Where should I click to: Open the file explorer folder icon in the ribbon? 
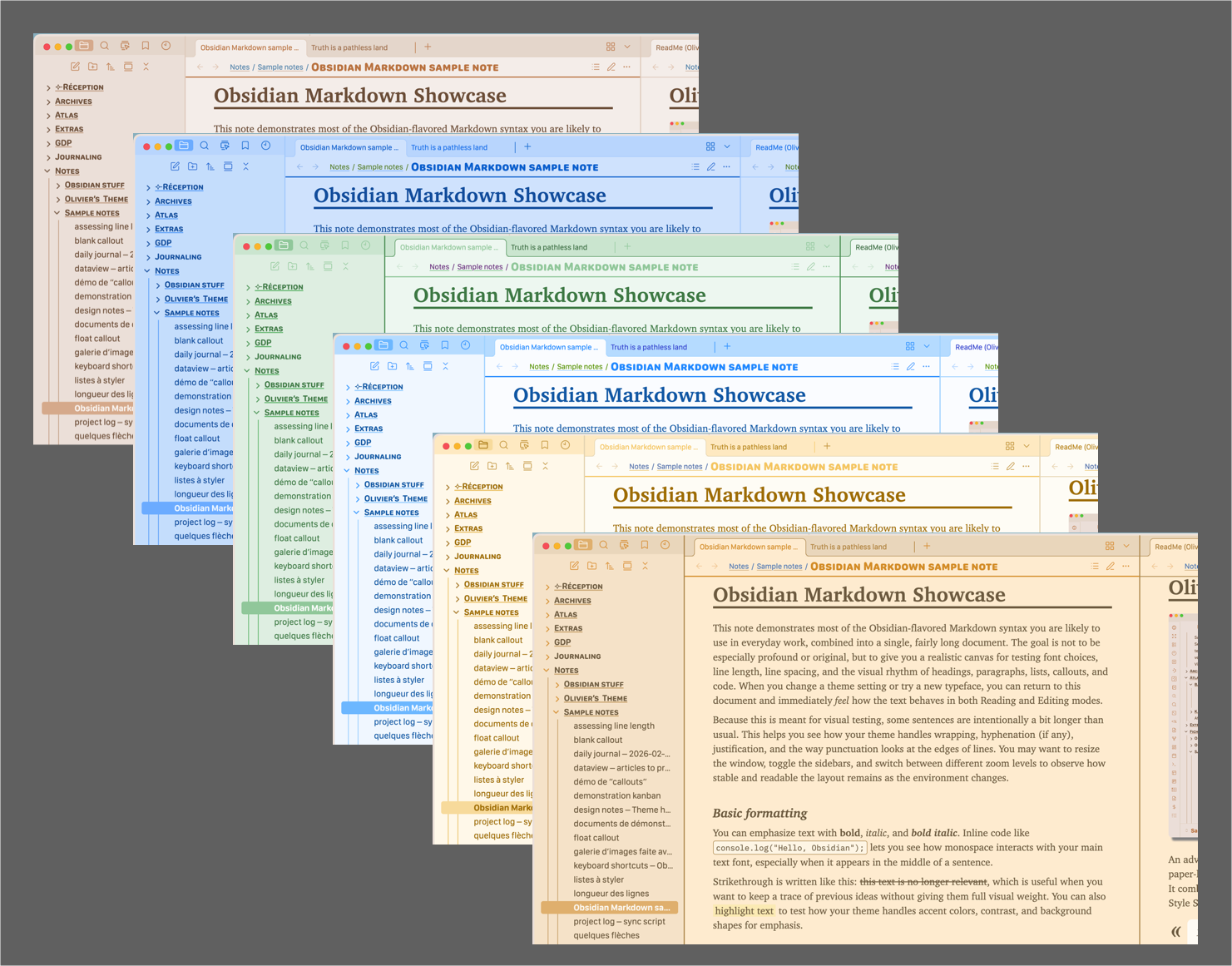click(583, 545)
